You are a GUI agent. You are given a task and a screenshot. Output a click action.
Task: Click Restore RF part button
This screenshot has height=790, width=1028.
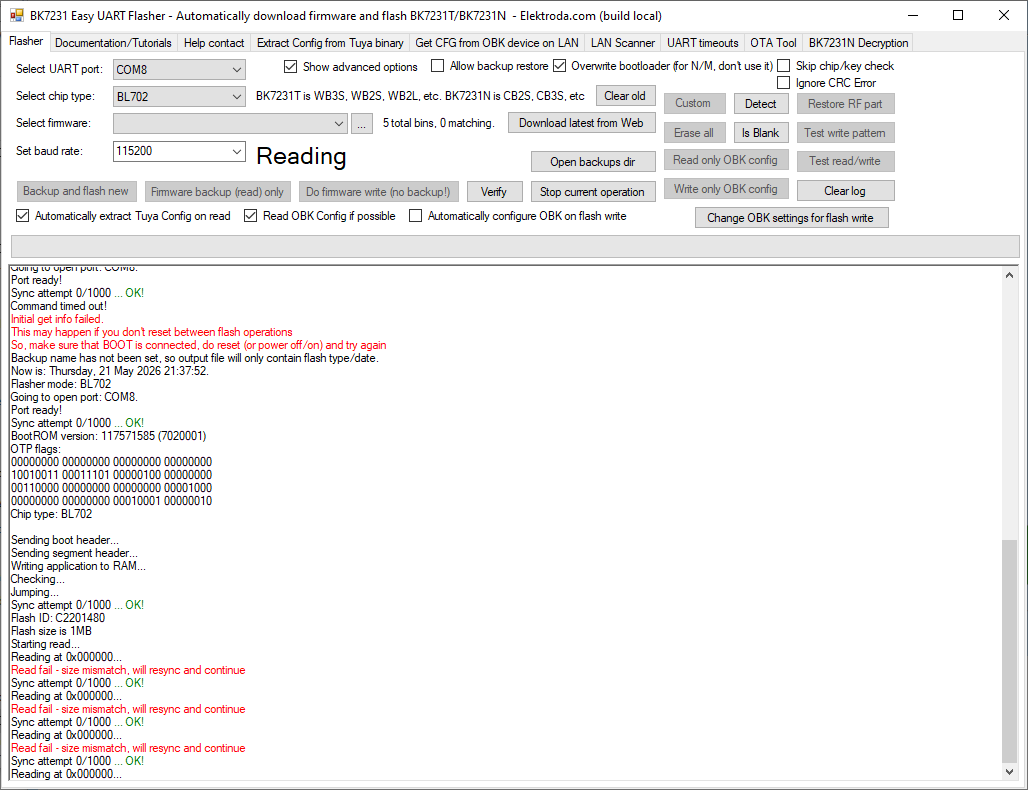tap(845, 104)
